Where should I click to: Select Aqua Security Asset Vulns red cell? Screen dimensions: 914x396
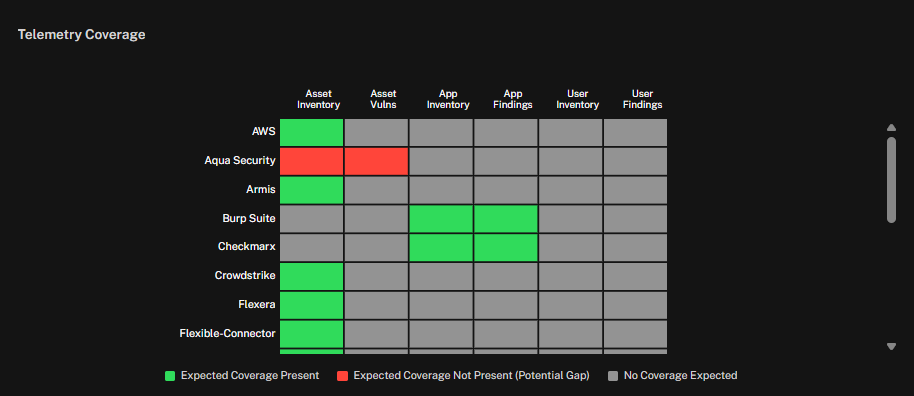point(376,161)
